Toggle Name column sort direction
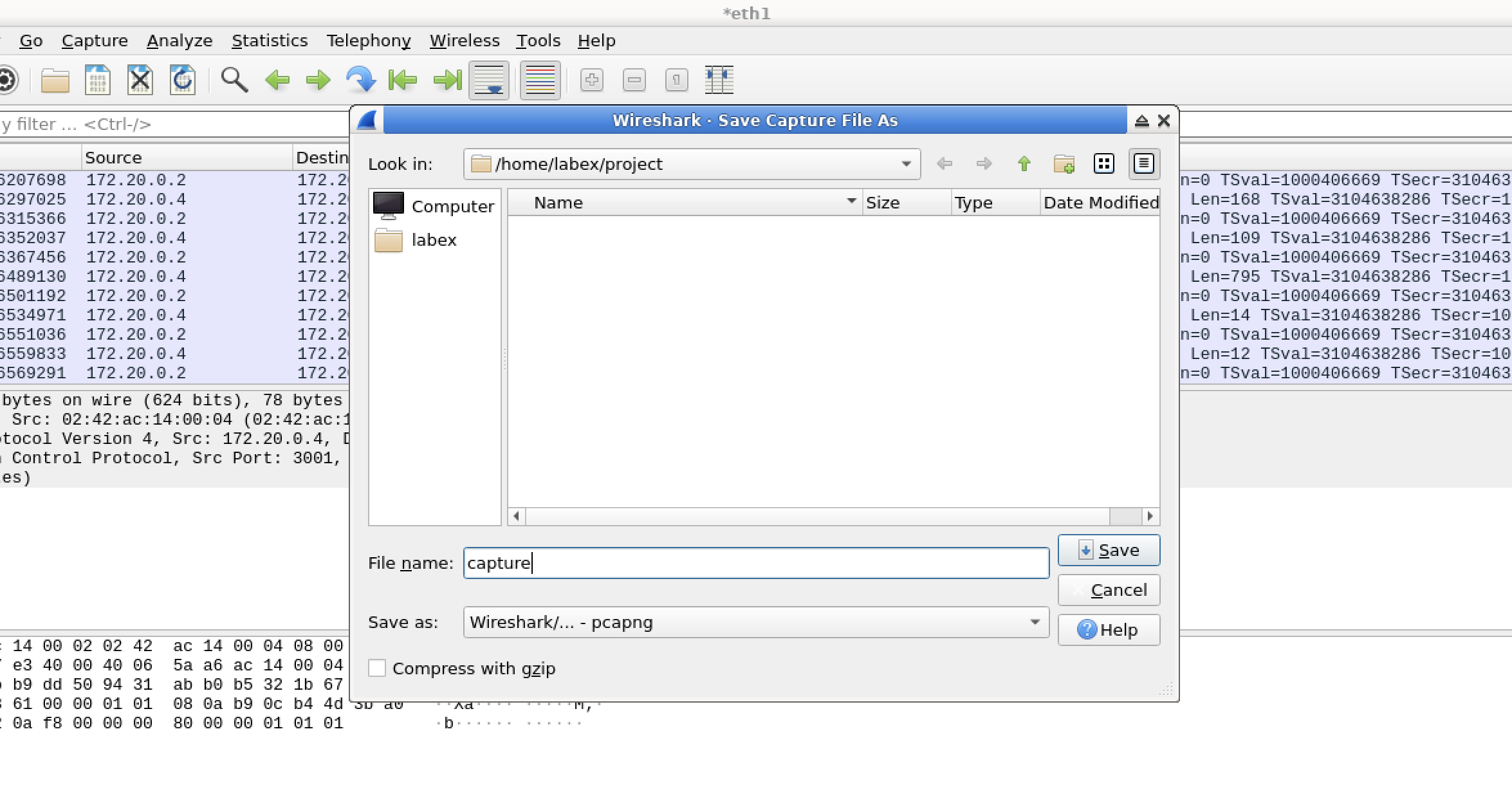Image resolution: width=1512 pixels, height=812 pixels. (851, 202)
